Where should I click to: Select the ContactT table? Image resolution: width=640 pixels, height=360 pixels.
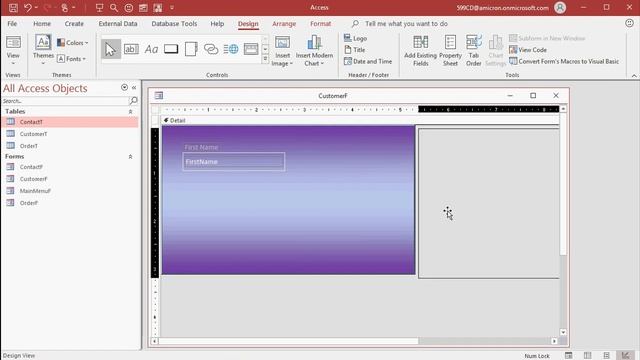click(x=70, y=122)
